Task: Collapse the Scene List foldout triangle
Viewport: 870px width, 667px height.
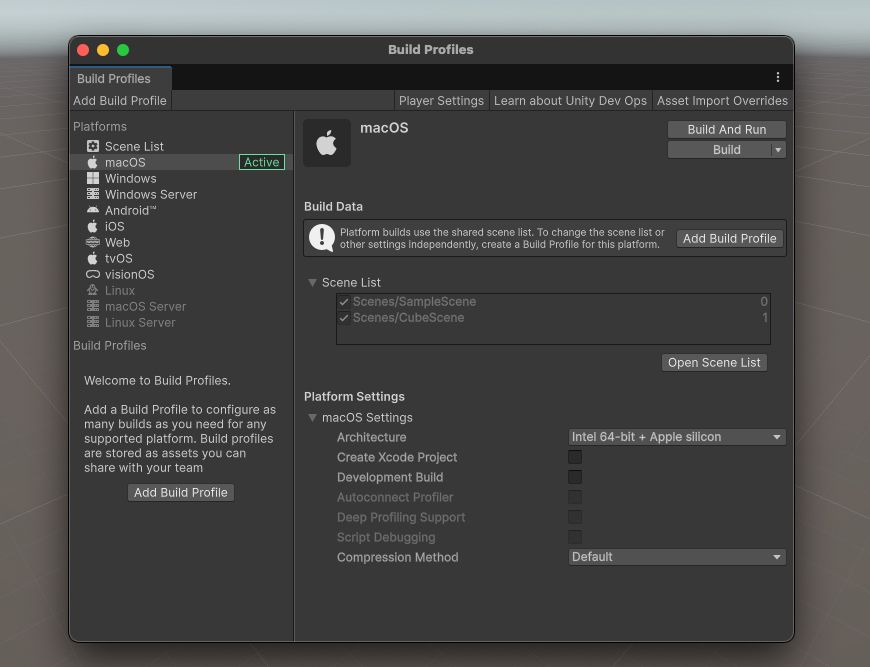Action: coord(312,282)
